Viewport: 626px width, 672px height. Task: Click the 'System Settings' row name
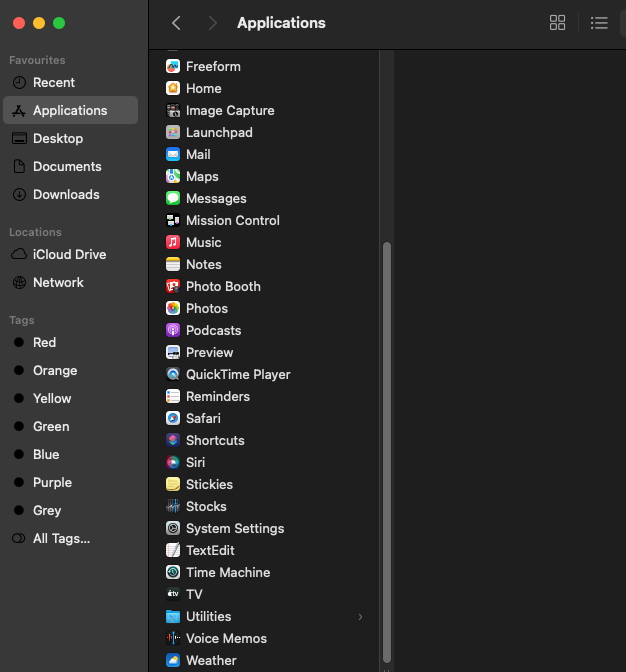[x=235, y=528]
